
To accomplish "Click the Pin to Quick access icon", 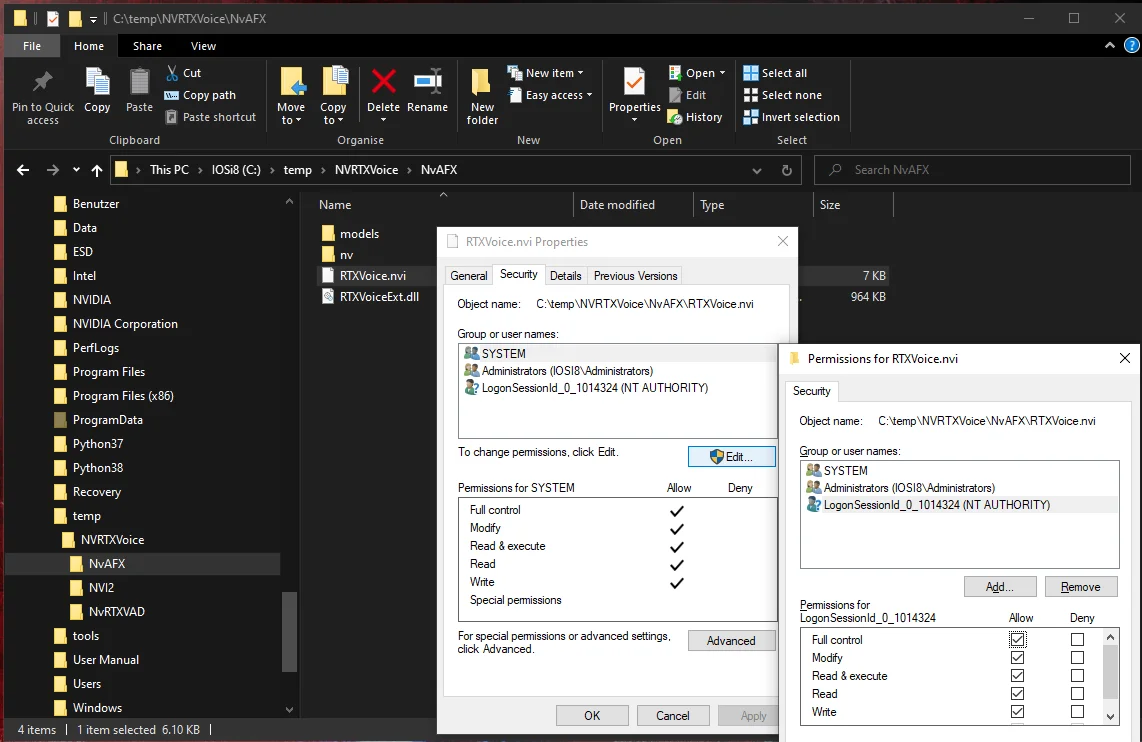I will click(x=42, y=82).
